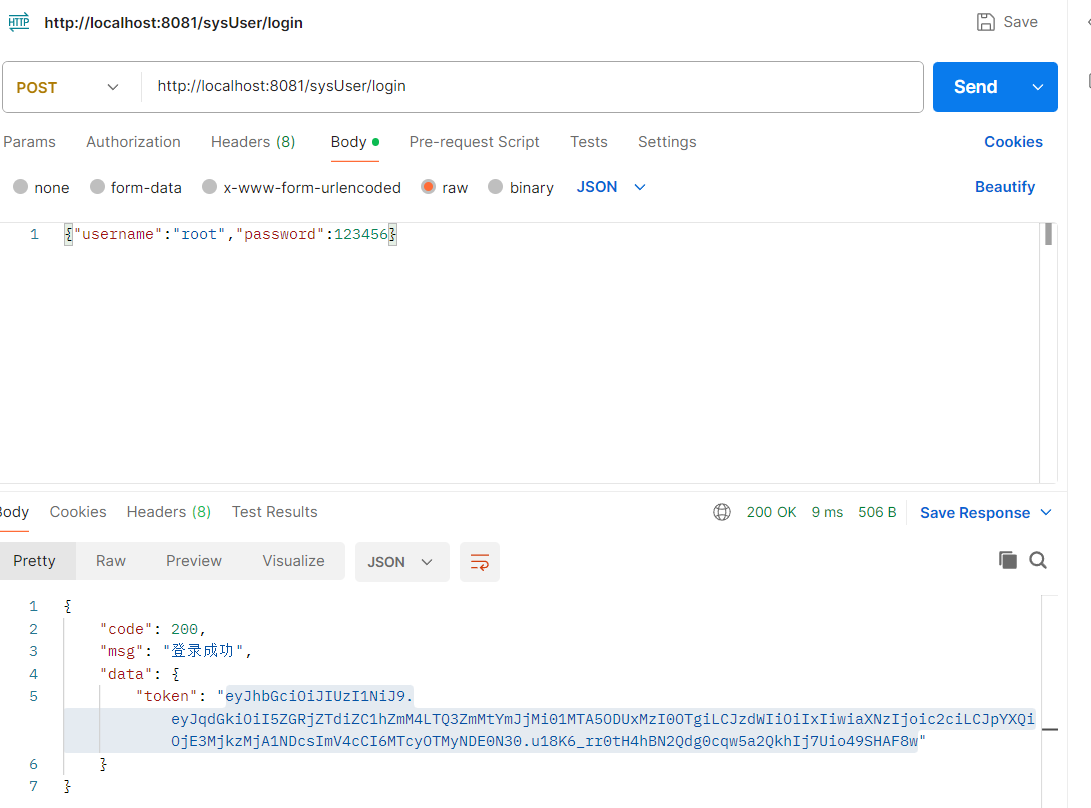Click the HTTP request type icon
Image resolution: width=1091 pixels, height=808 pixels.
[19, 22]
